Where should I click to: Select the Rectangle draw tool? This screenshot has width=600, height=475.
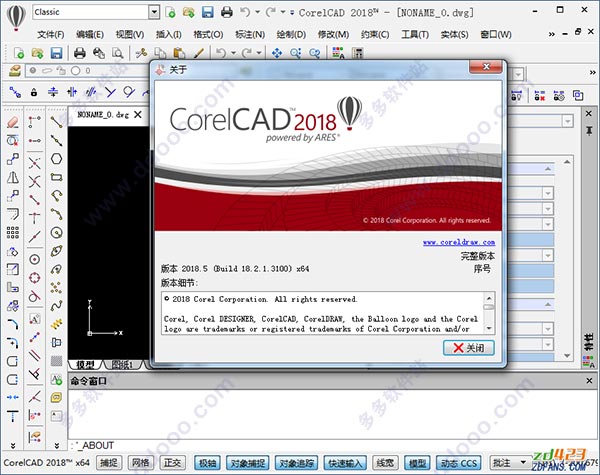coord(56,177)
